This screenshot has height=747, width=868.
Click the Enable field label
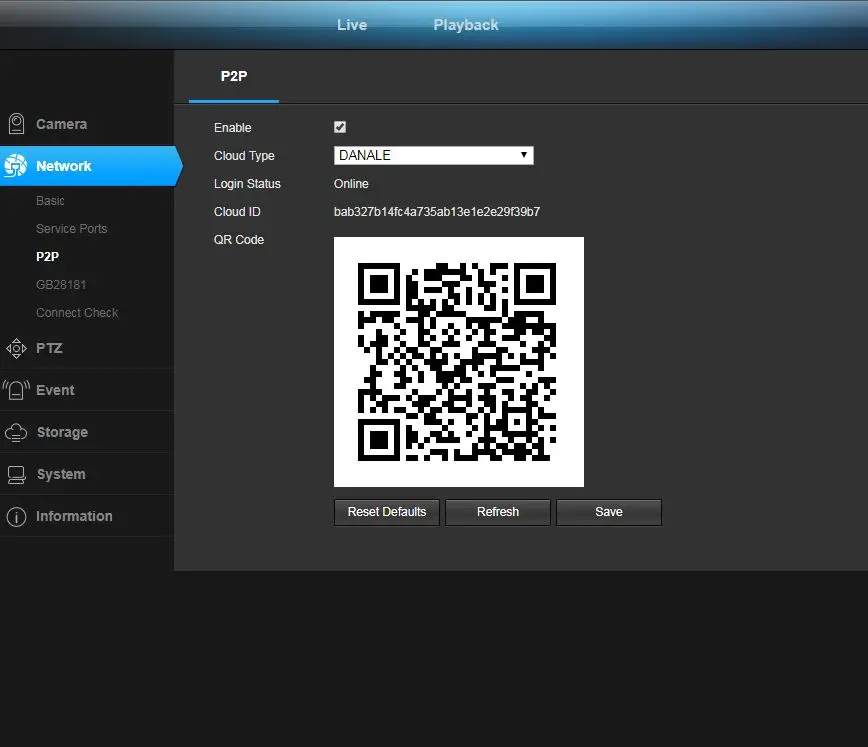(232, 128)
